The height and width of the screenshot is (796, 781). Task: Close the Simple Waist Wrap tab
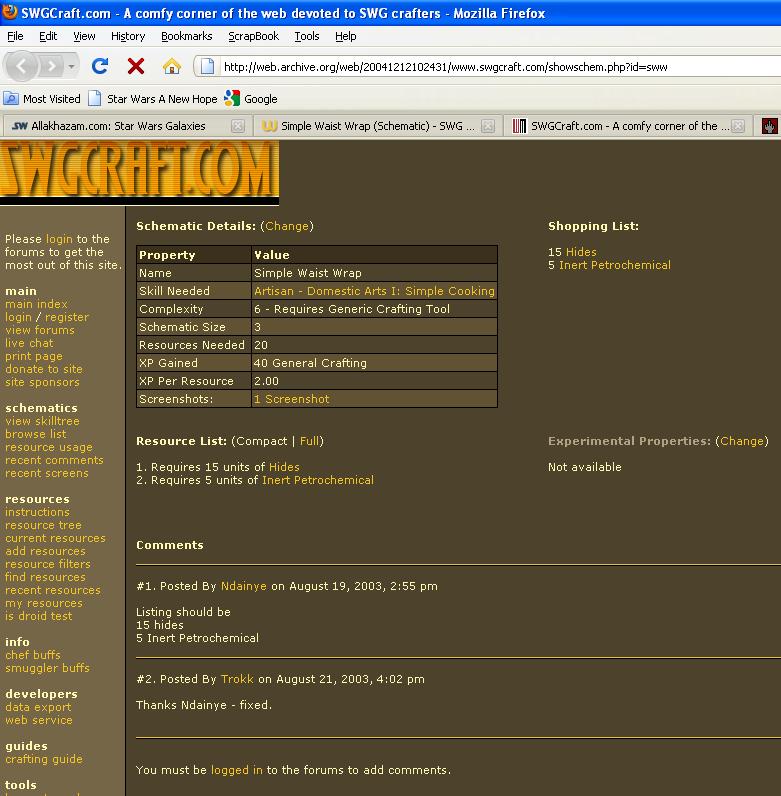(489, 126)
